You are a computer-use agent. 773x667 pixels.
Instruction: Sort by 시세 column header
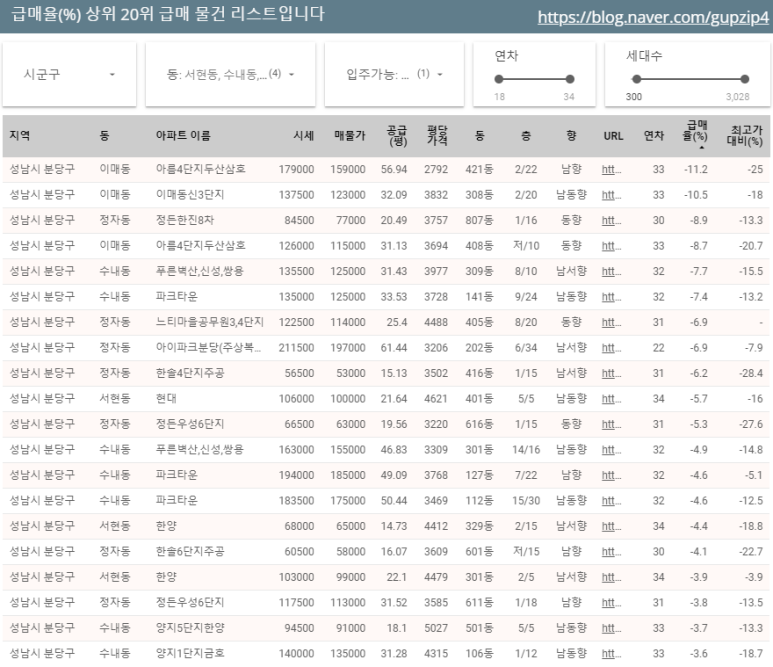coord(304,136)
